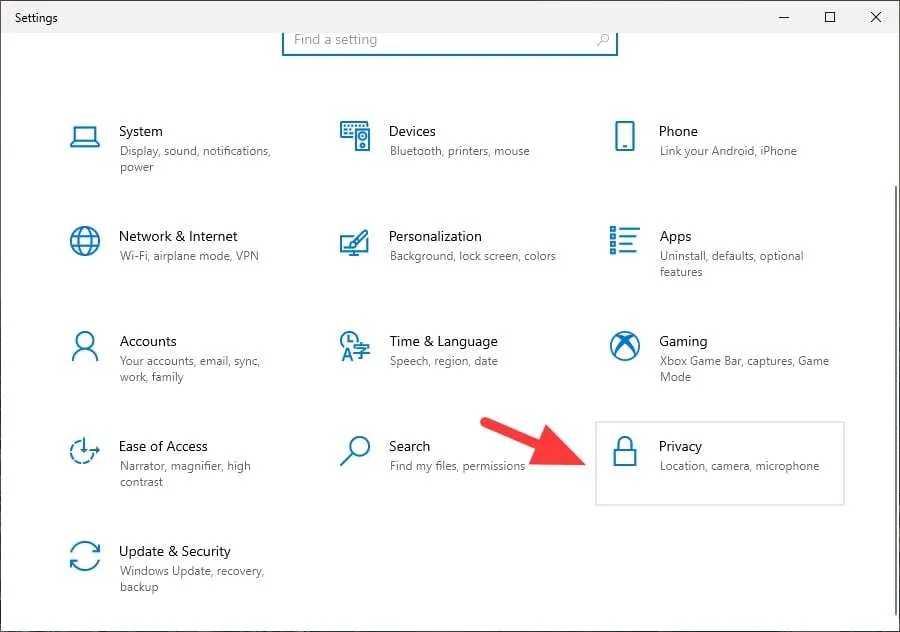
Task: Click the Personalization paintbrush icon
Action: (x=354, y=242)
